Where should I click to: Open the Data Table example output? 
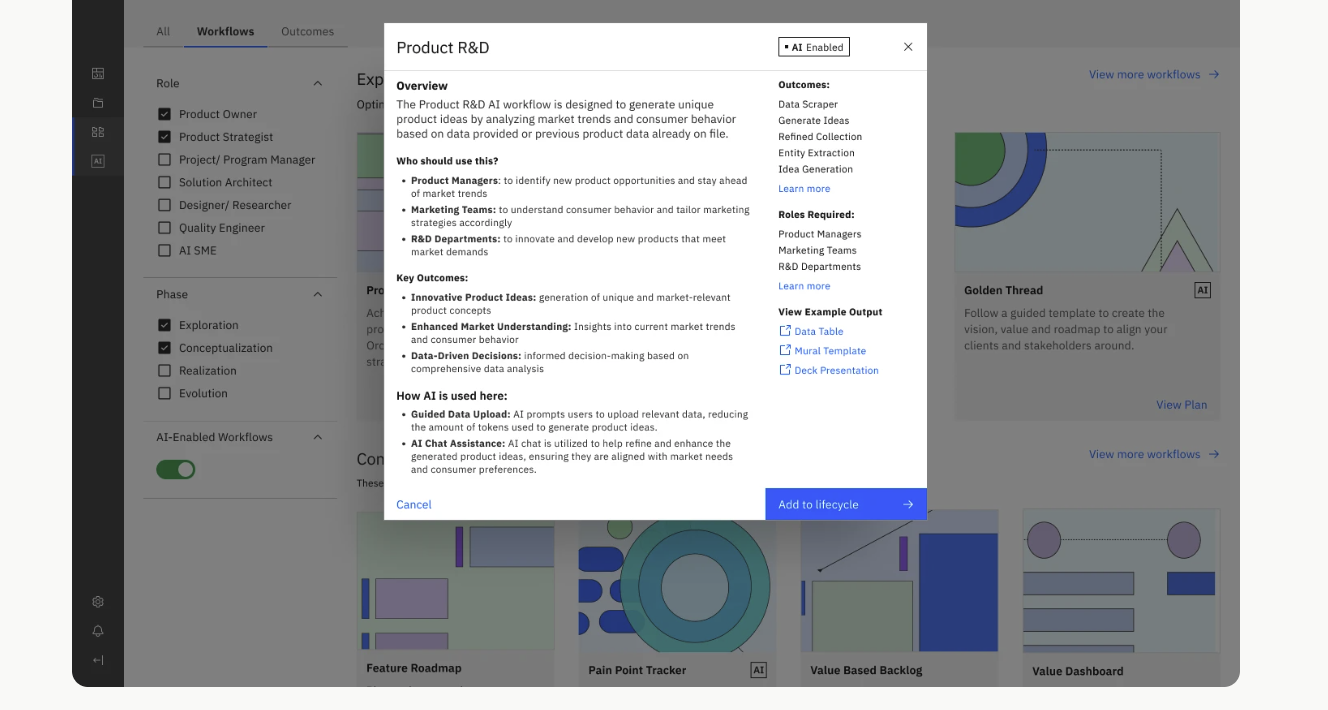(817, 331)
